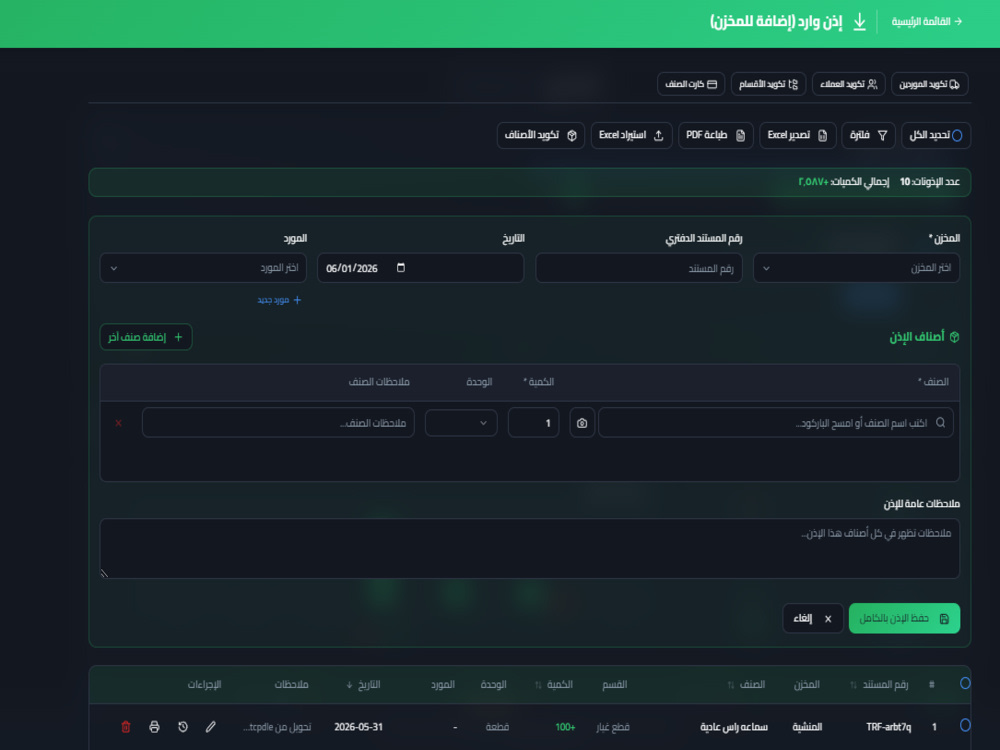Screen dimensions: 1000x750
Task: Click تصدير Excel export button
Action: [797, 135]
